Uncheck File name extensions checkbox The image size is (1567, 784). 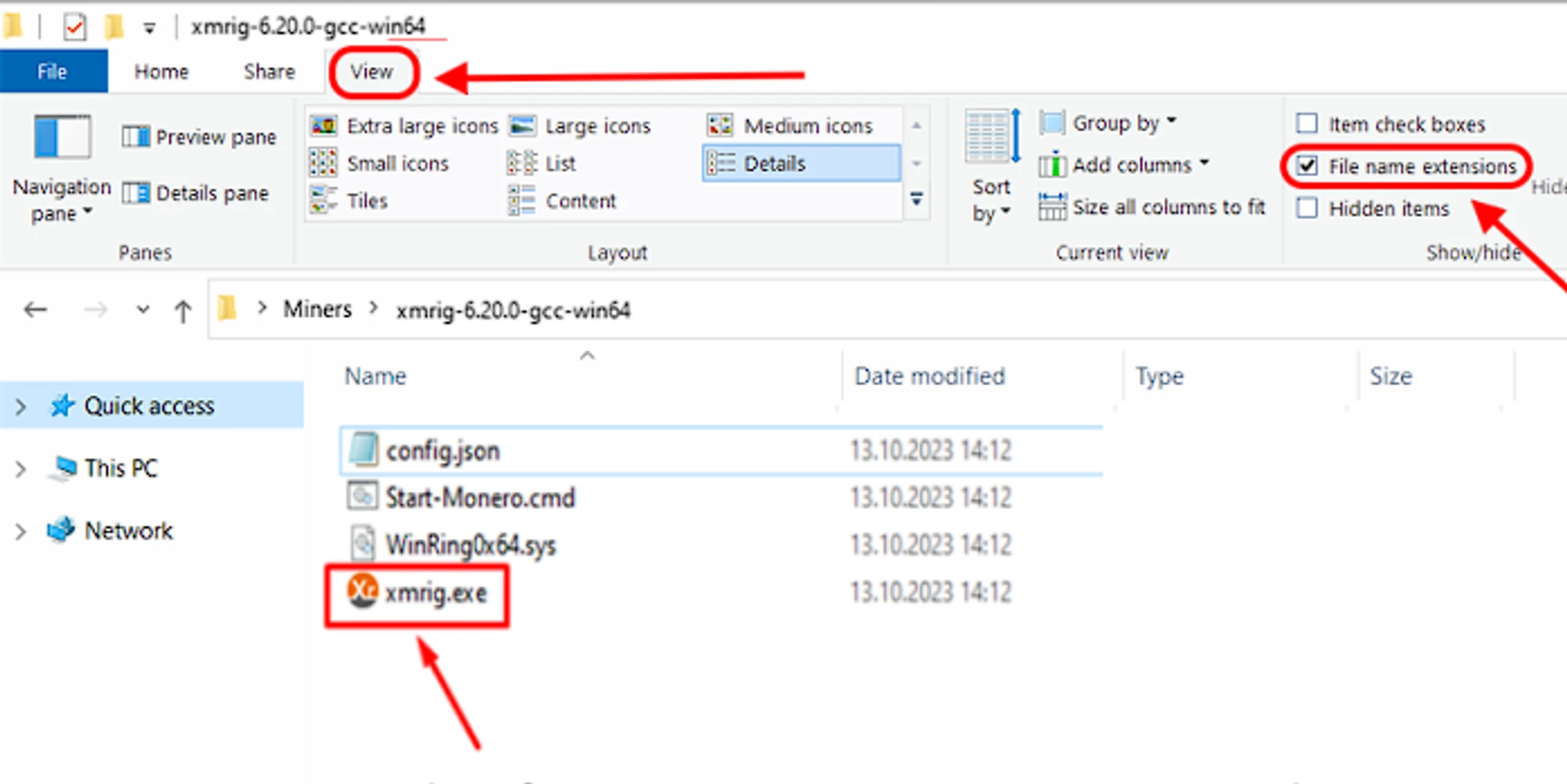coord(1307,166)
